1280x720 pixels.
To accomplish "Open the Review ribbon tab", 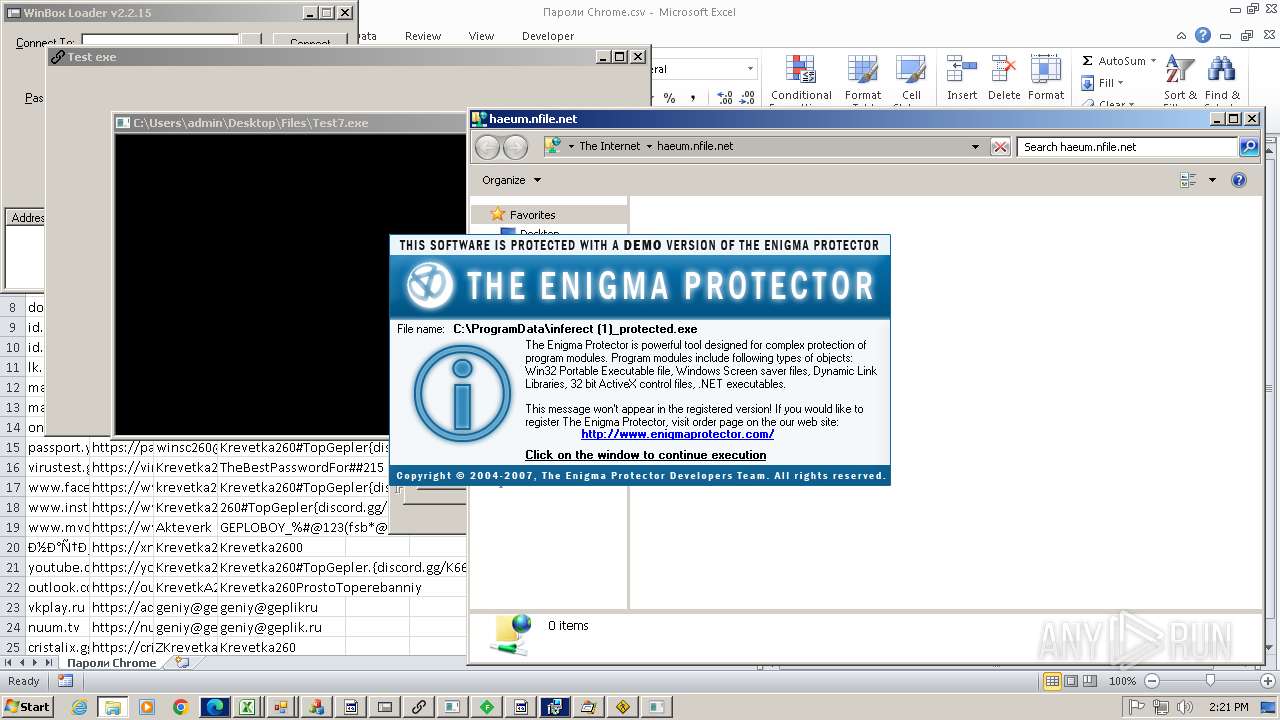I will pos(423,36).
